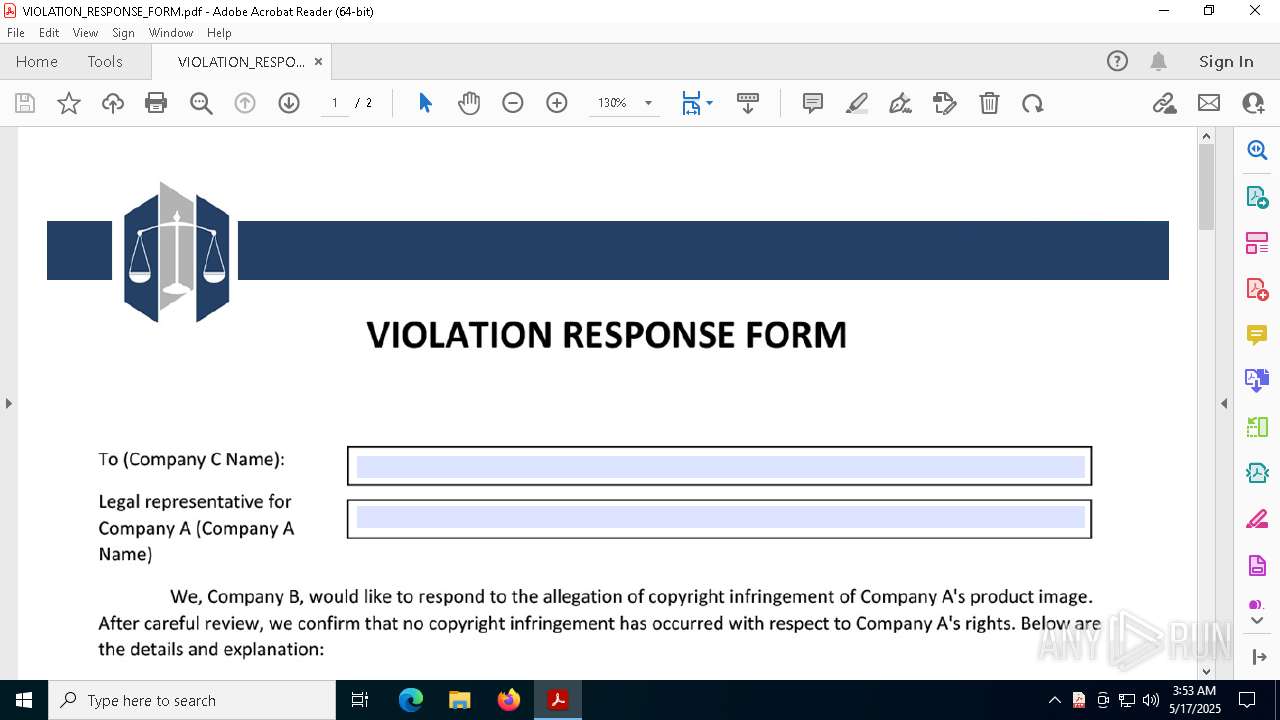Expand the fit page options arrow
Screen dimensions: 1280x720
(x=710, y=103)
